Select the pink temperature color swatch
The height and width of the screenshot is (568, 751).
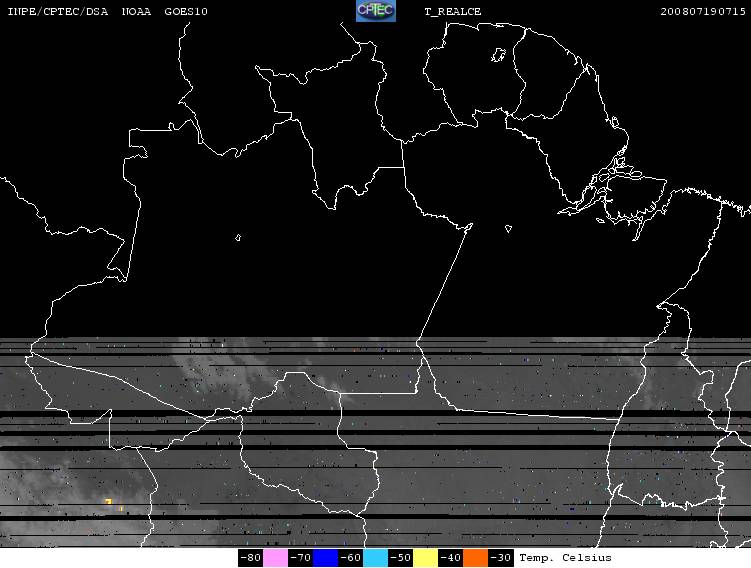coord(275,558)
